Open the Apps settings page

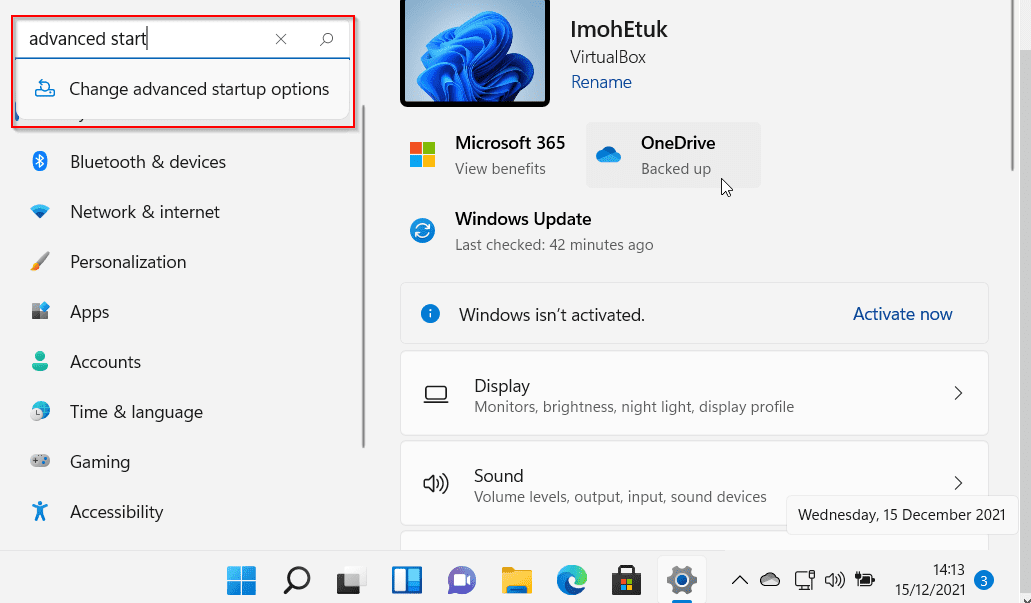tap(89, 312)
